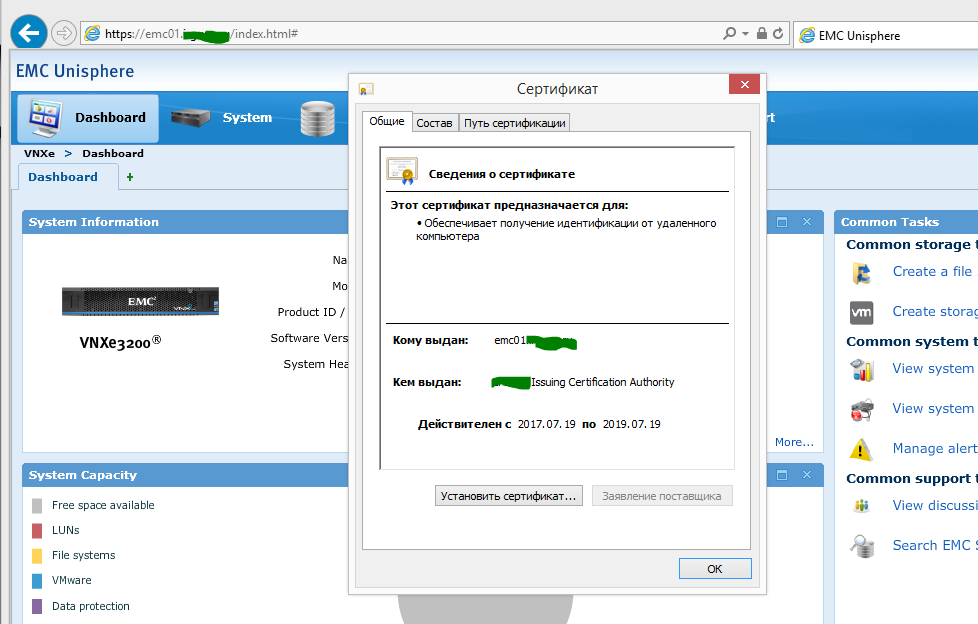Click the certificate seal icon in the dialog

click(x=402, y=168)
